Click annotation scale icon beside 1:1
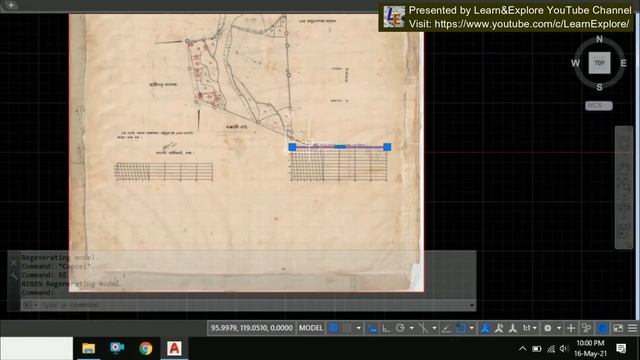Viewport: 640px width, 360px height. (513, 328)
